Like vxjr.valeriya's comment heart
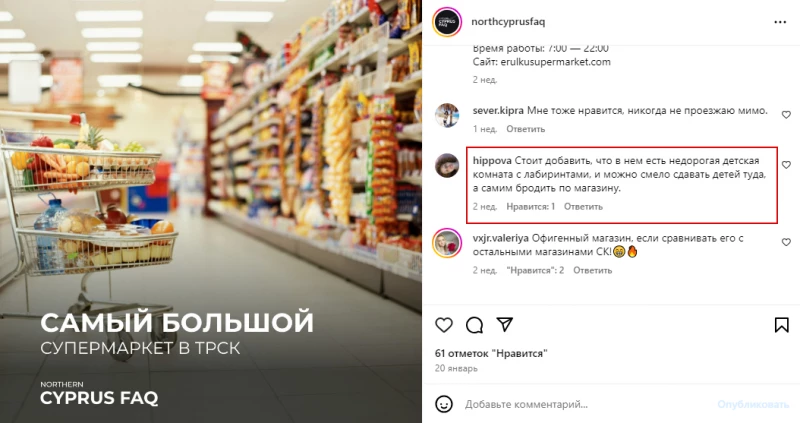Screen dimensions: 800x423 (x=786, y=242)
